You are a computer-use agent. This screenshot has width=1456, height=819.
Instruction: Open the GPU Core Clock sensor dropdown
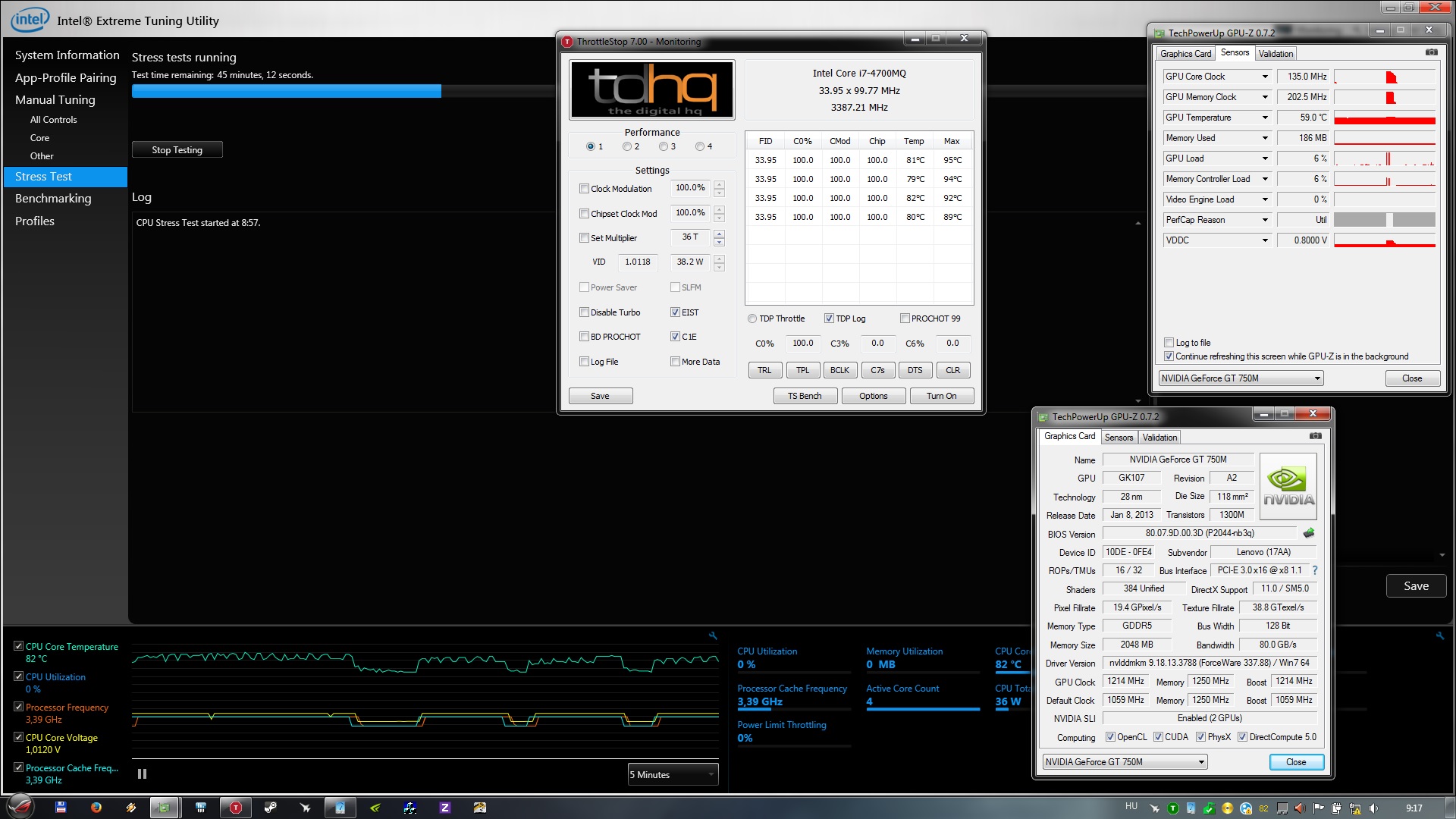1265,77
